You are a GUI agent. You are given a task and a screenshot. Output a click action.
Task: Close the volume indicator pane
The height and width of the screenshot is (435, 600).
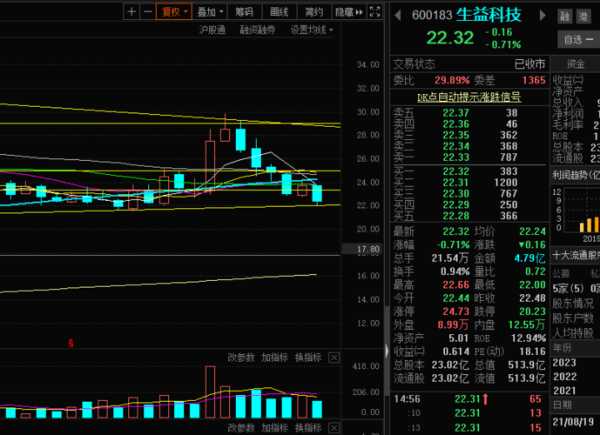click(334, 358)
